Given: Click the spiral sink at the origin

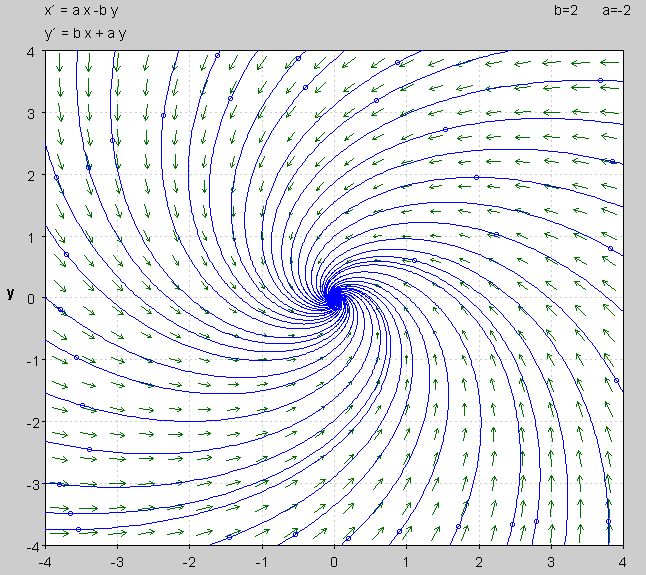Looking at the screenshot, I should 335,297.
